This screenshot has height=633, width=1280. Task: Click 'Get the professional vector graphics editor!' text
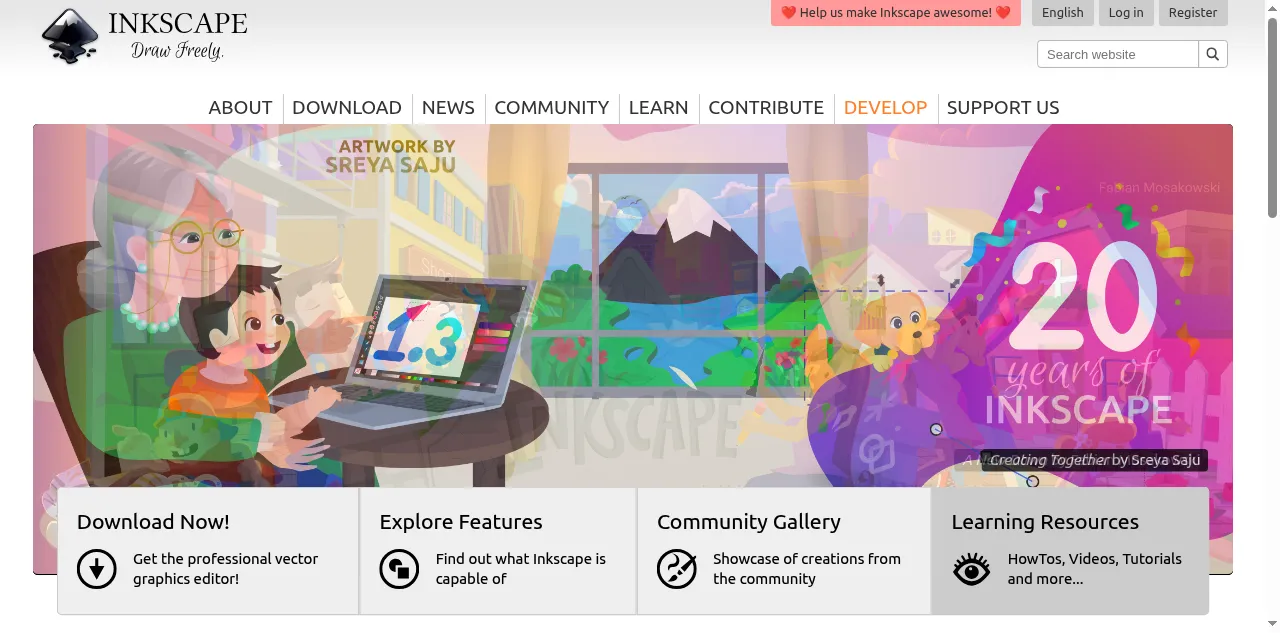[226, 569]
